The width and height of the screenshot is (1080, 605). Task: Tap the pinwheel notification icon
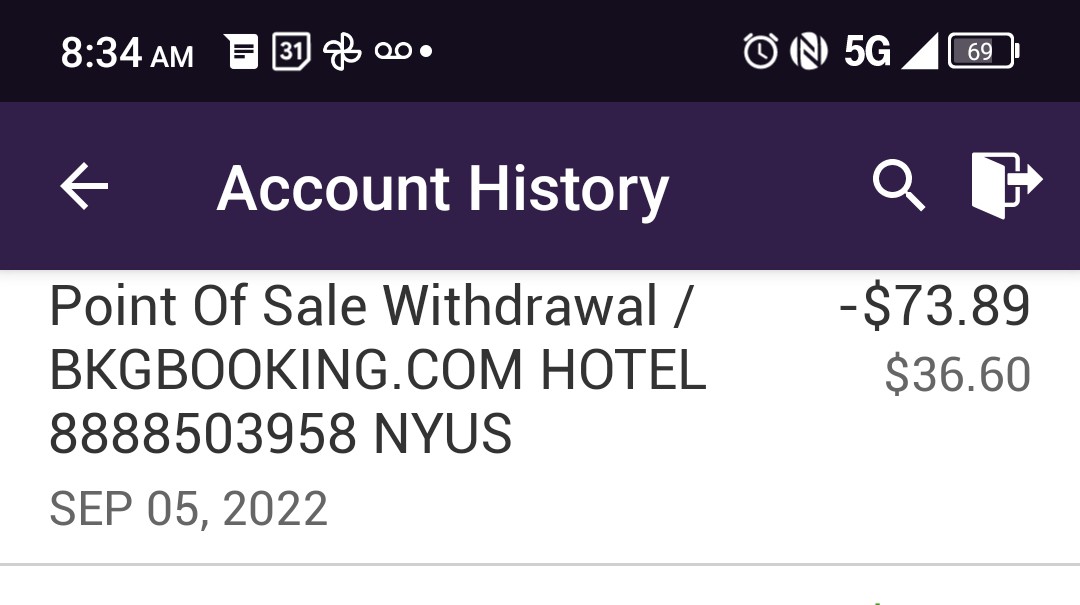341,51
